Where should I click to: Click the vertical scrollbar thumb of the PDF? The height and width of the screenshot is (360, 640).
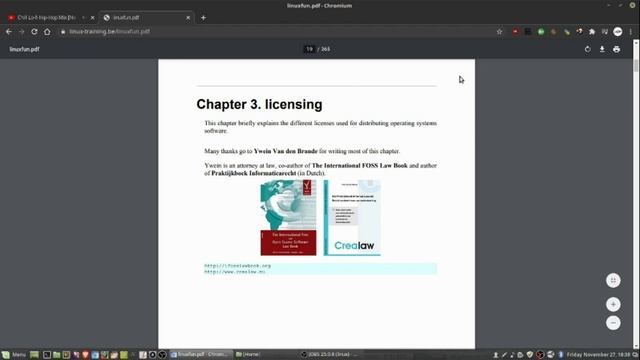point(636,65)
